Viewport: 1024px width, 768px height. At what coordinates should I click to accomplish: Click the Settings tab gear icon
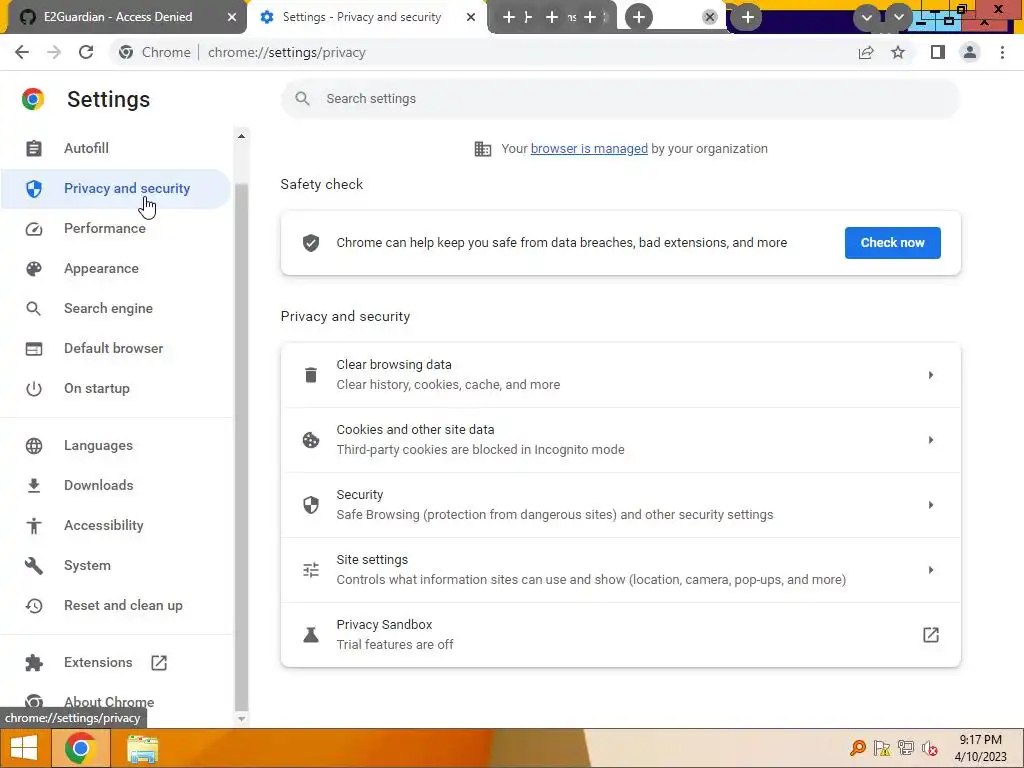[x=266, y=17]
